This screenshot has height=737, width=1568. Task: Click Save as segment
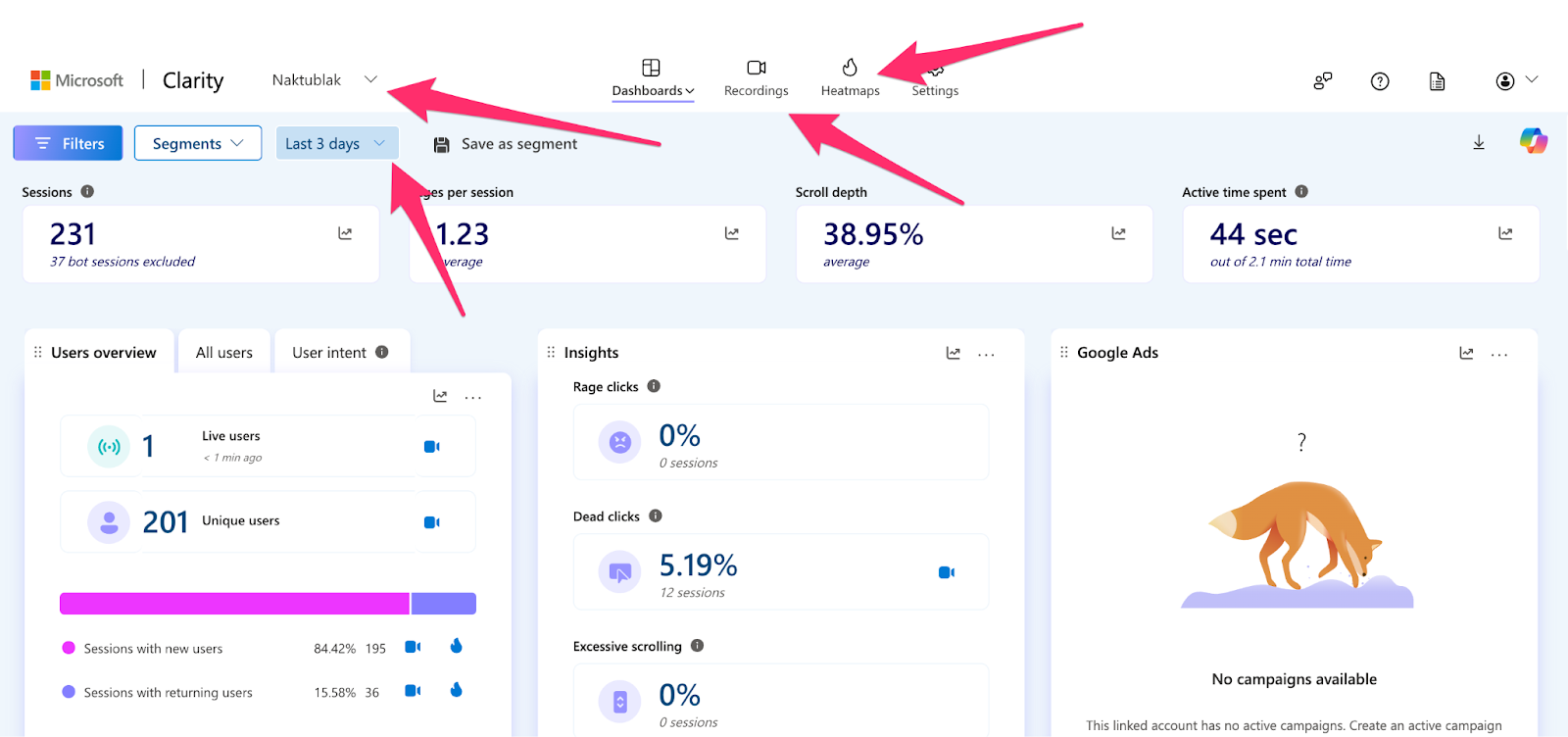pyautogui.click(x=506, y=144)
